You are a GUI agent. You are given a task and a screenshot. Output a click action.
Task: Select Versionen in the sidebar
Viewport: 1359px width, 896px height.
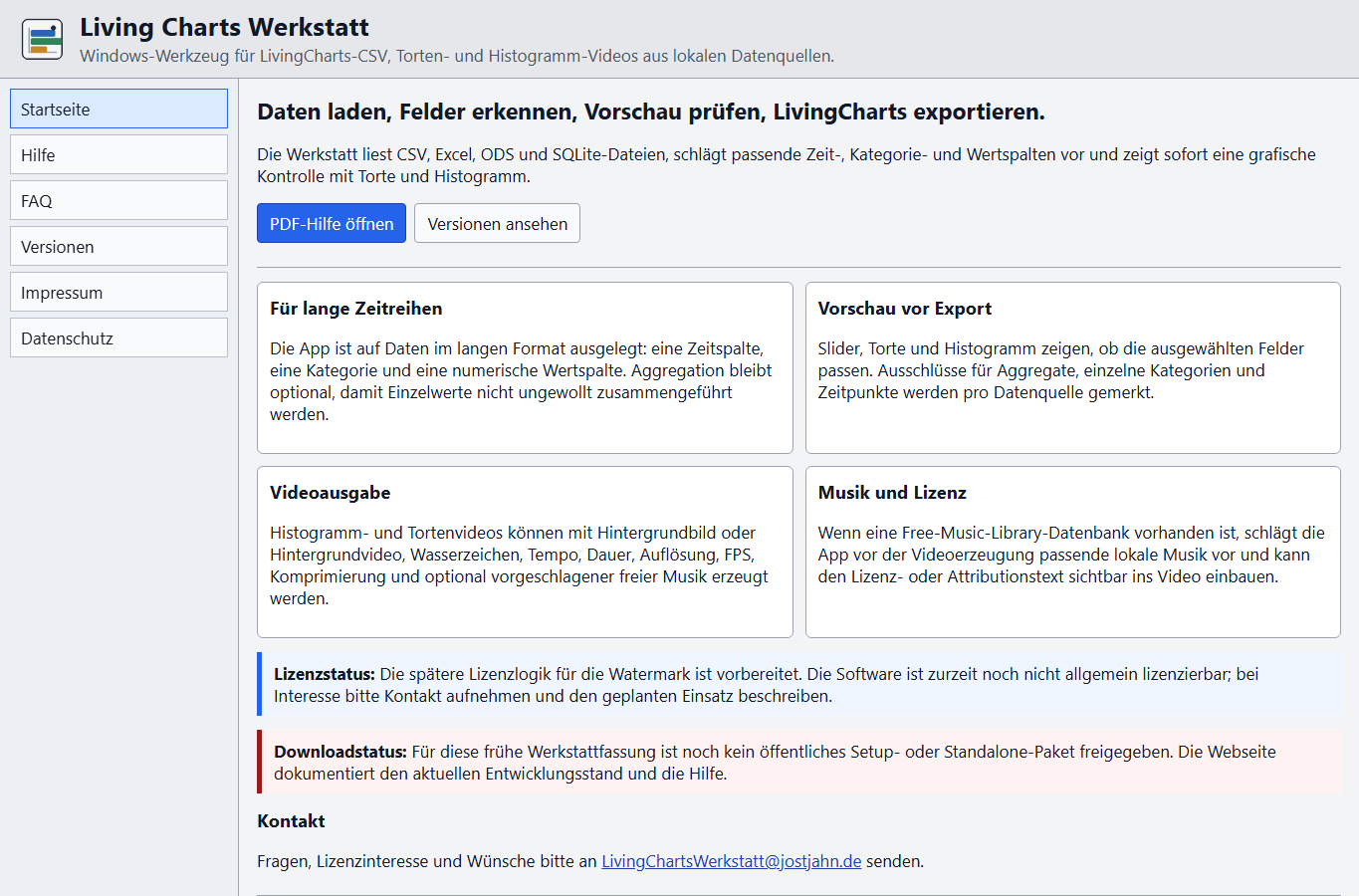point(118,246)
